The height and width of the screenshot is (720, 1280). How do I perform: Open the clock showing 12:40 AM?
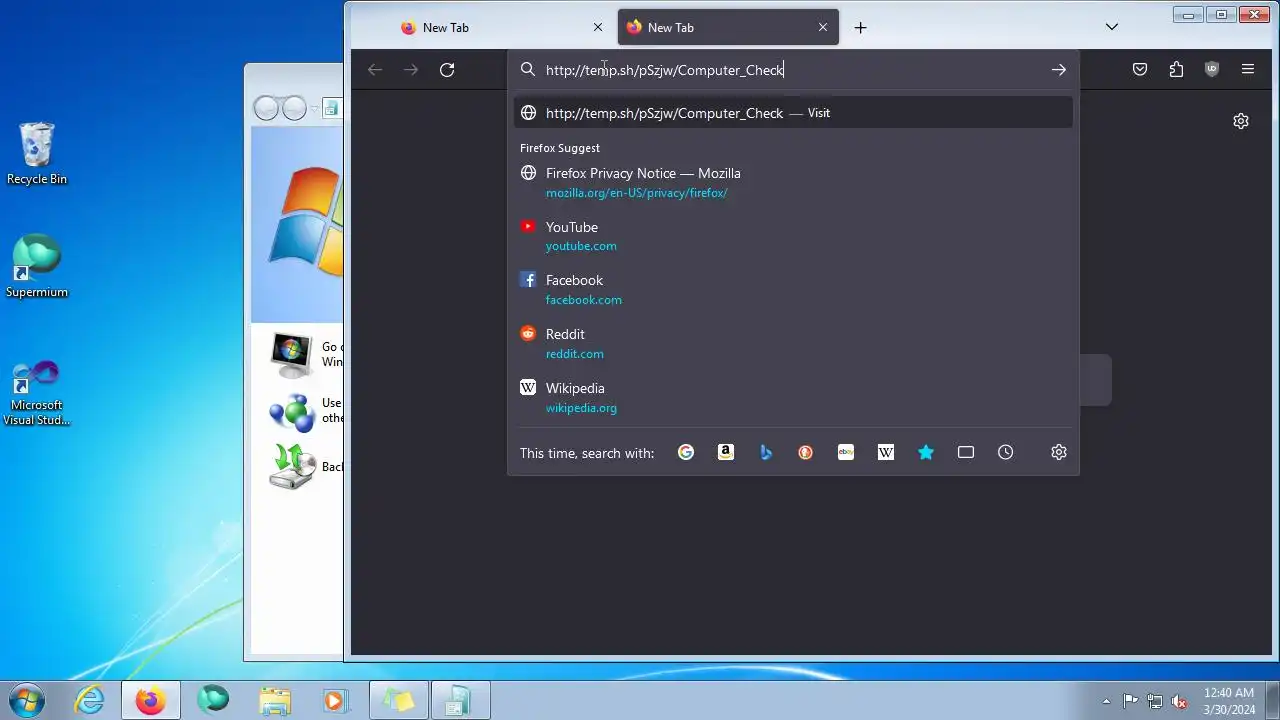point(1229,701)
